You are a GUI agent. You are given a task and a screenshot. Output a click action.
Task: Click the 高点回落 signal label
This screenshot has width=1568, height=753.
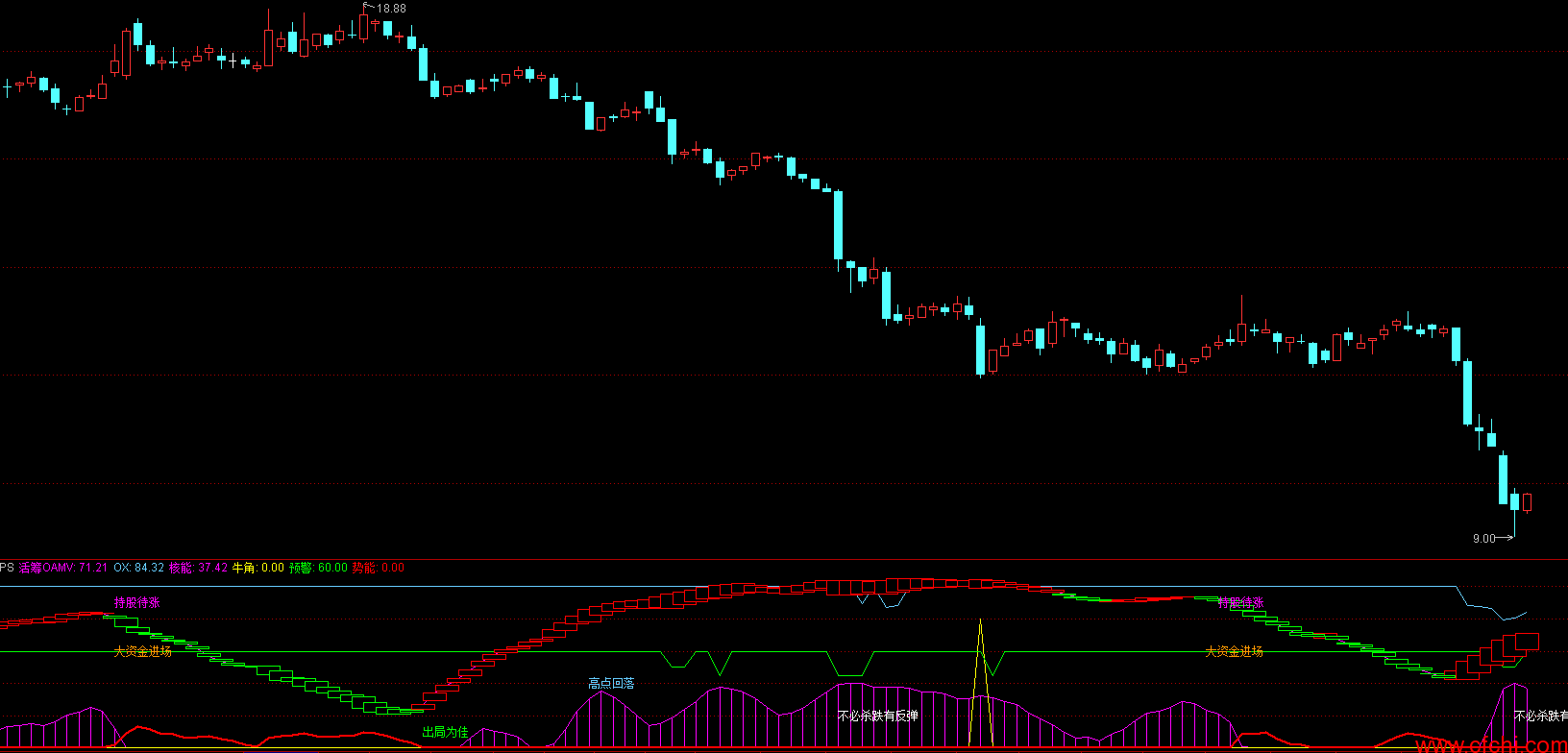coord(611,684)
